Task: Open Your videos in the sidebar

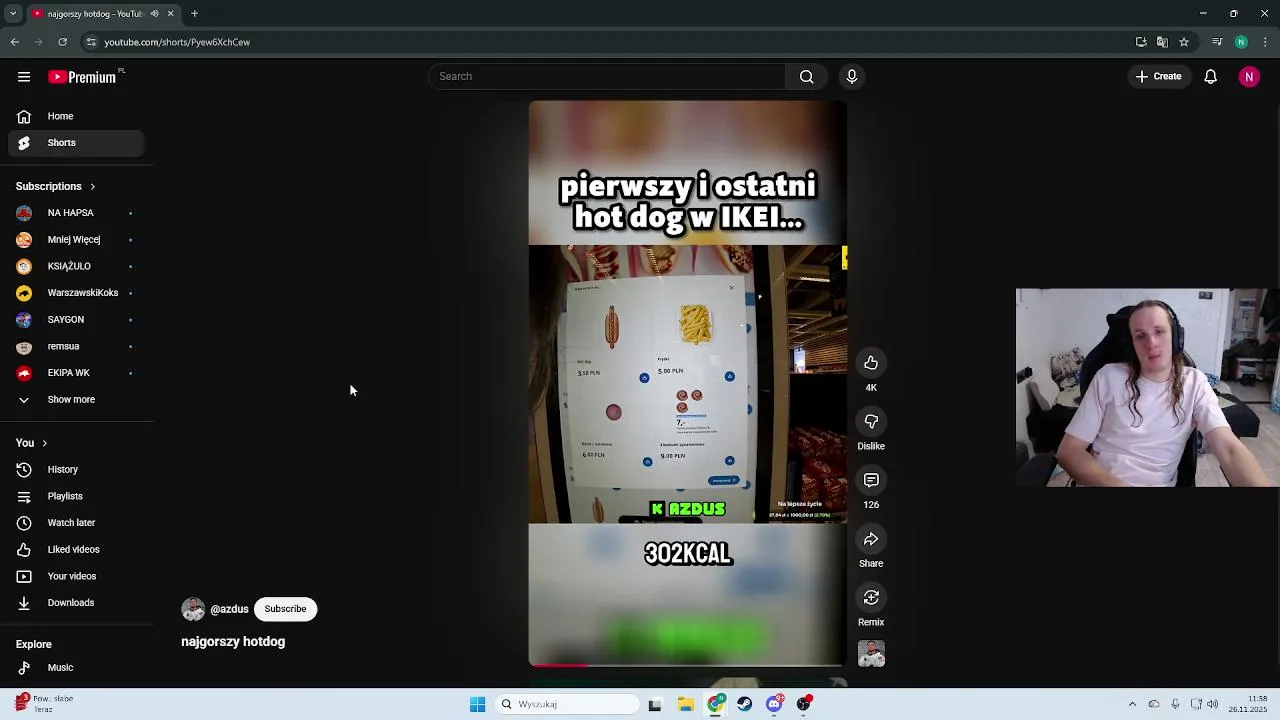Action: (x=76, y=576)
